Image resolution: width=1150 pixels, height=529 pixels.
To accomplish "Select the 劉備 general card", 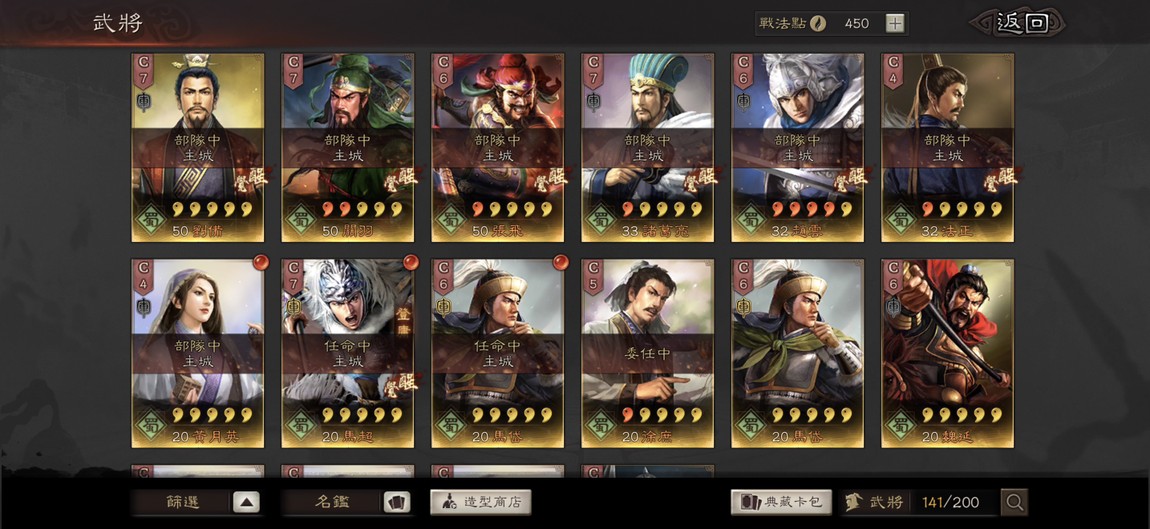I will pos(197,147).
